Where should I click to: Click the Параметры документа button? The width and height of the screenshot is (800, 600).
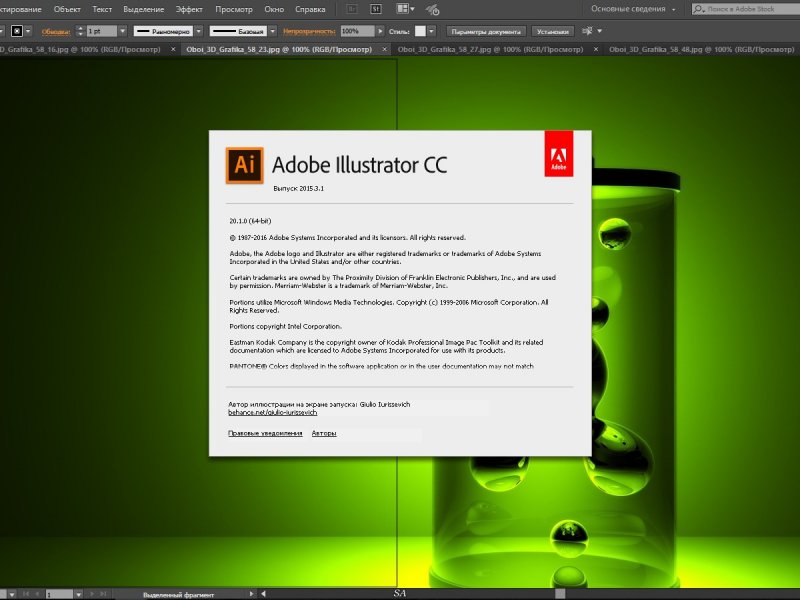486,31
